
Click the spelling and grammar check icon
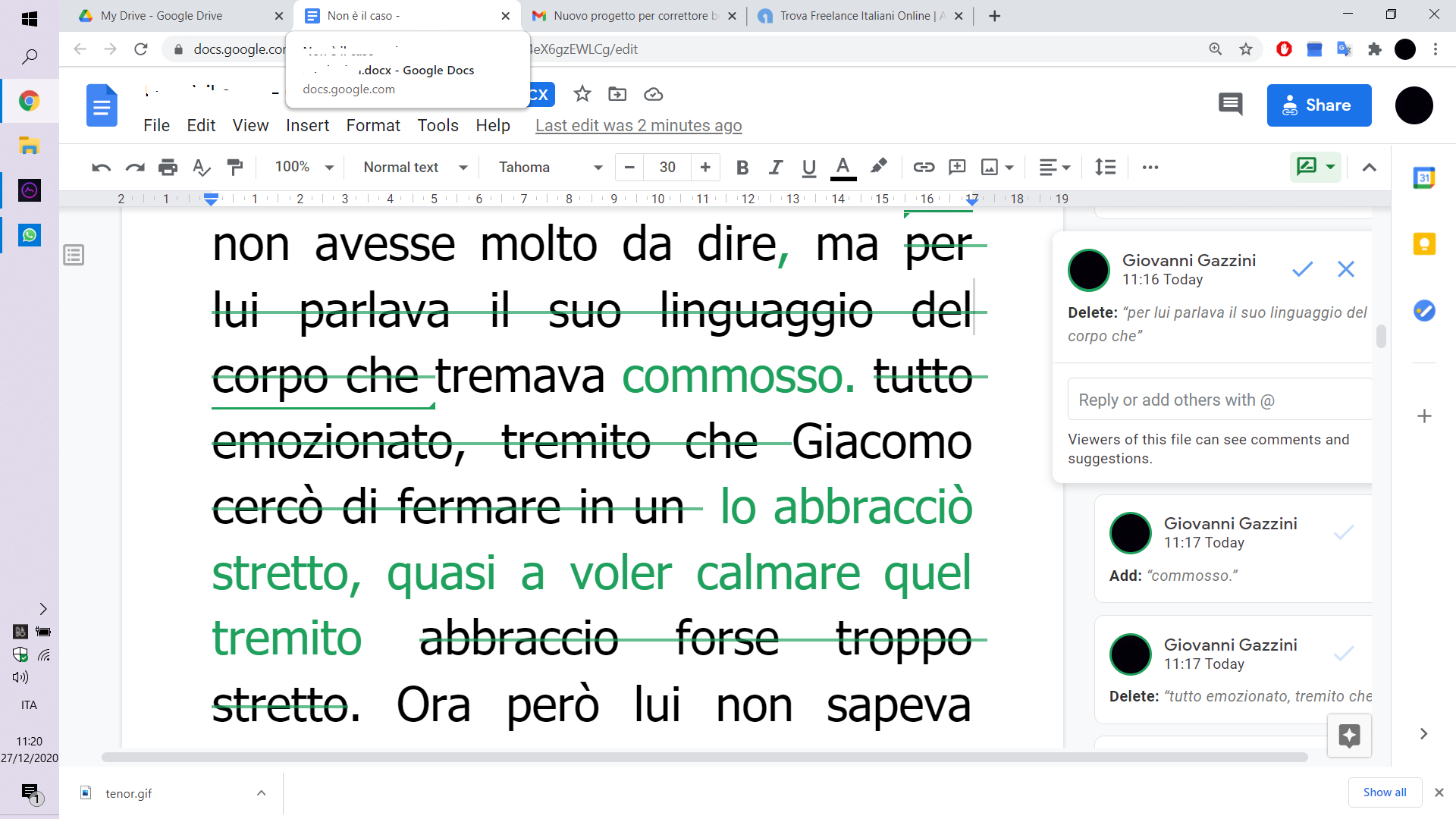(201, 167)
